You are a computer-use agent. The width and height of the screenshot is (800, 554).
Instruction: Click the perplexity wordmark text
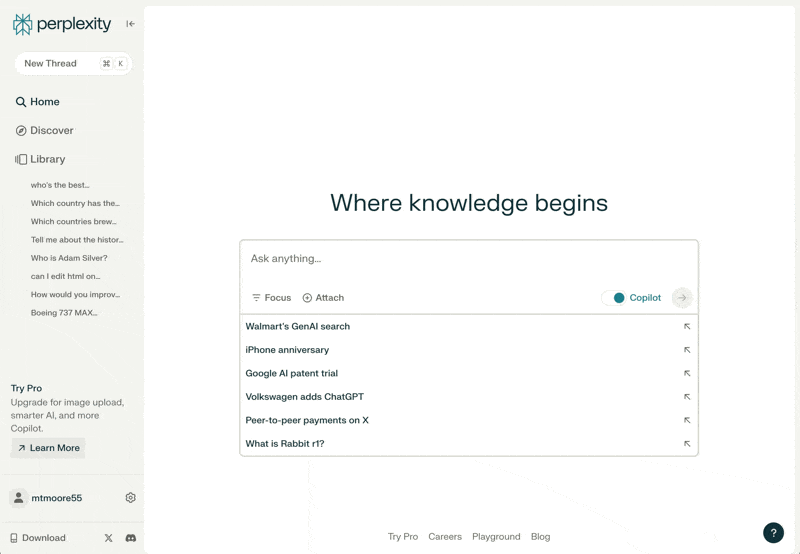[73, 24]
